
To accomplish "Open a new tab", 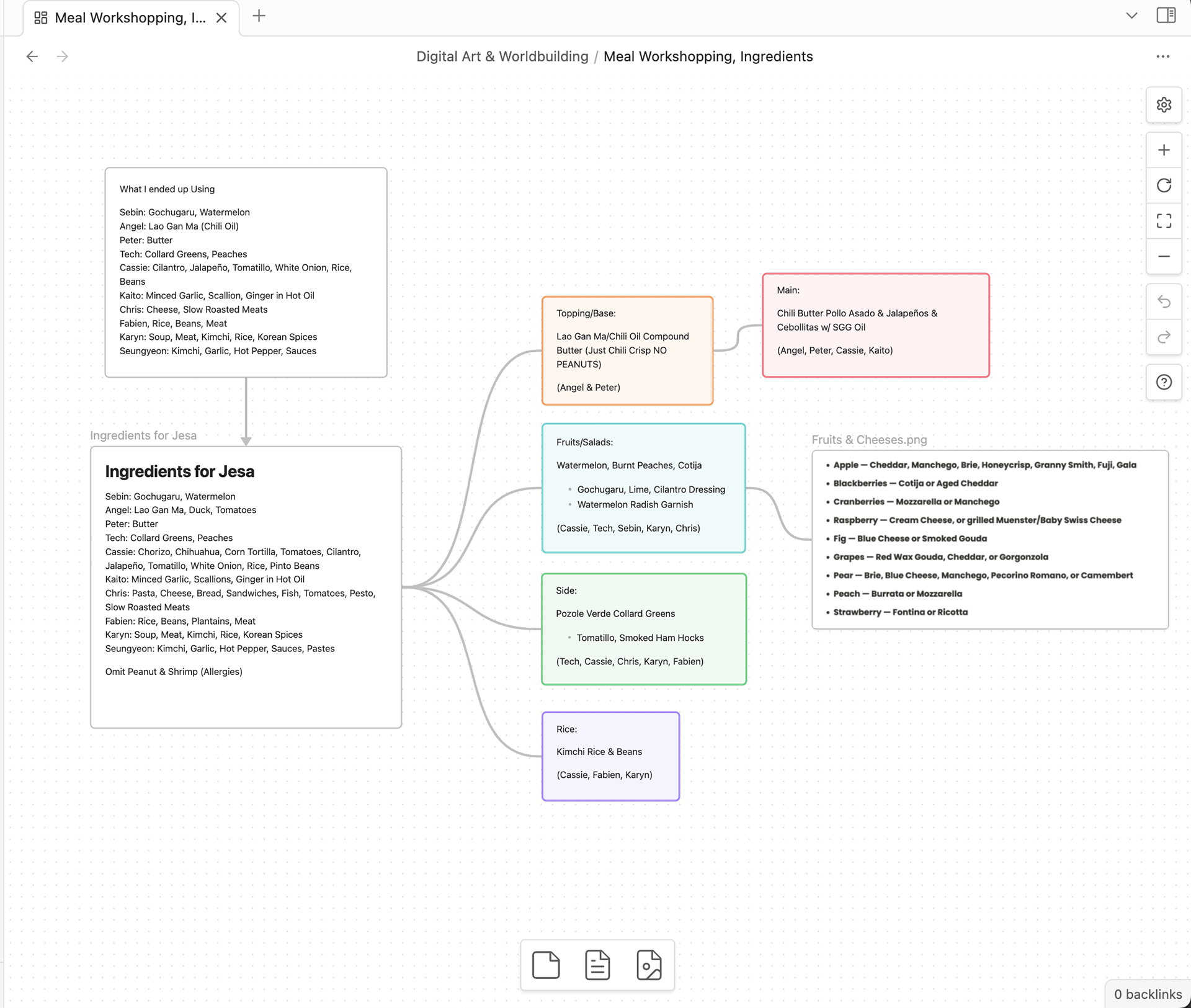I will [x=259, y=16].
